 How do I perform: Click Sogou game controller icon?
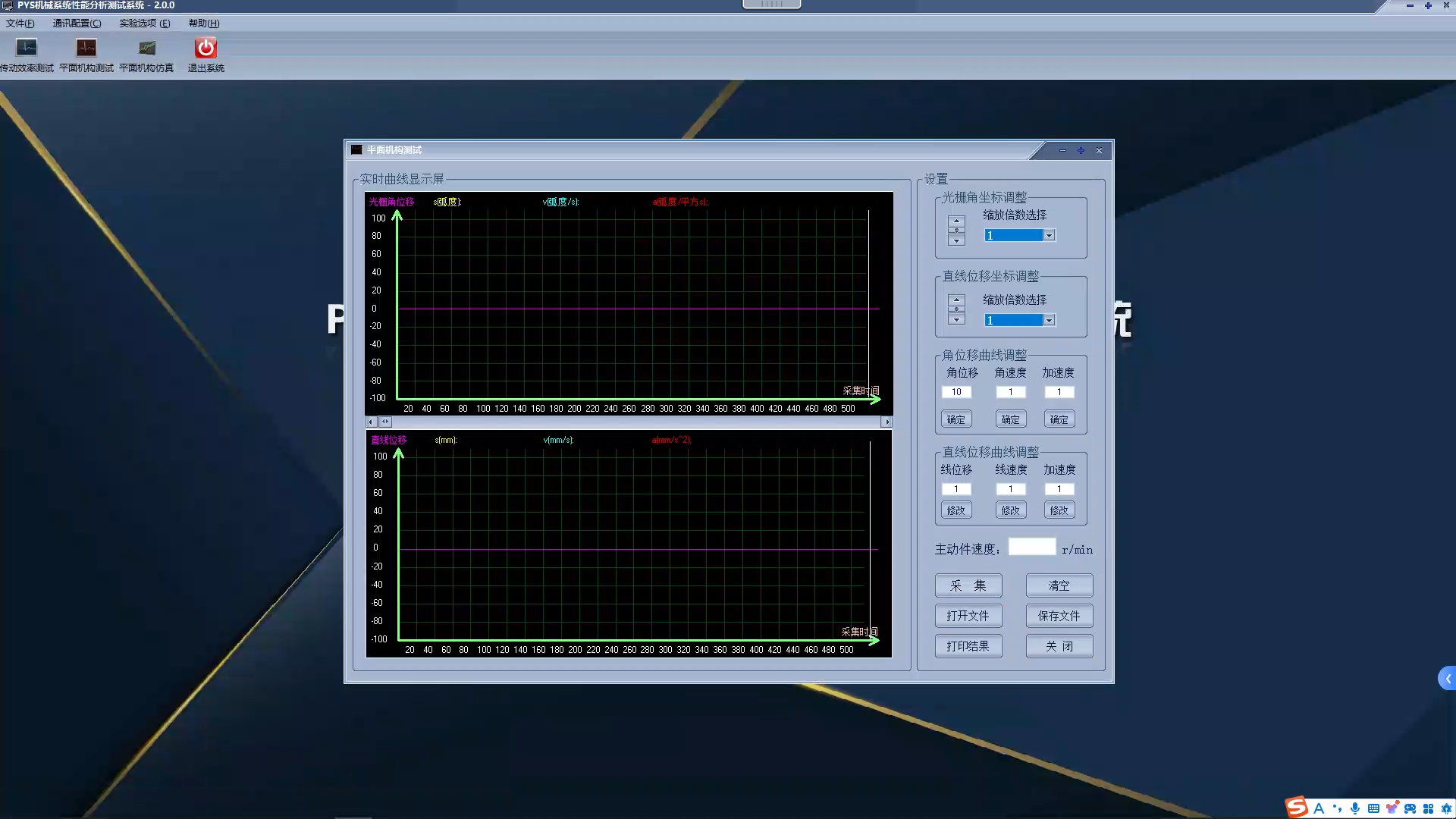point(1410,808)
